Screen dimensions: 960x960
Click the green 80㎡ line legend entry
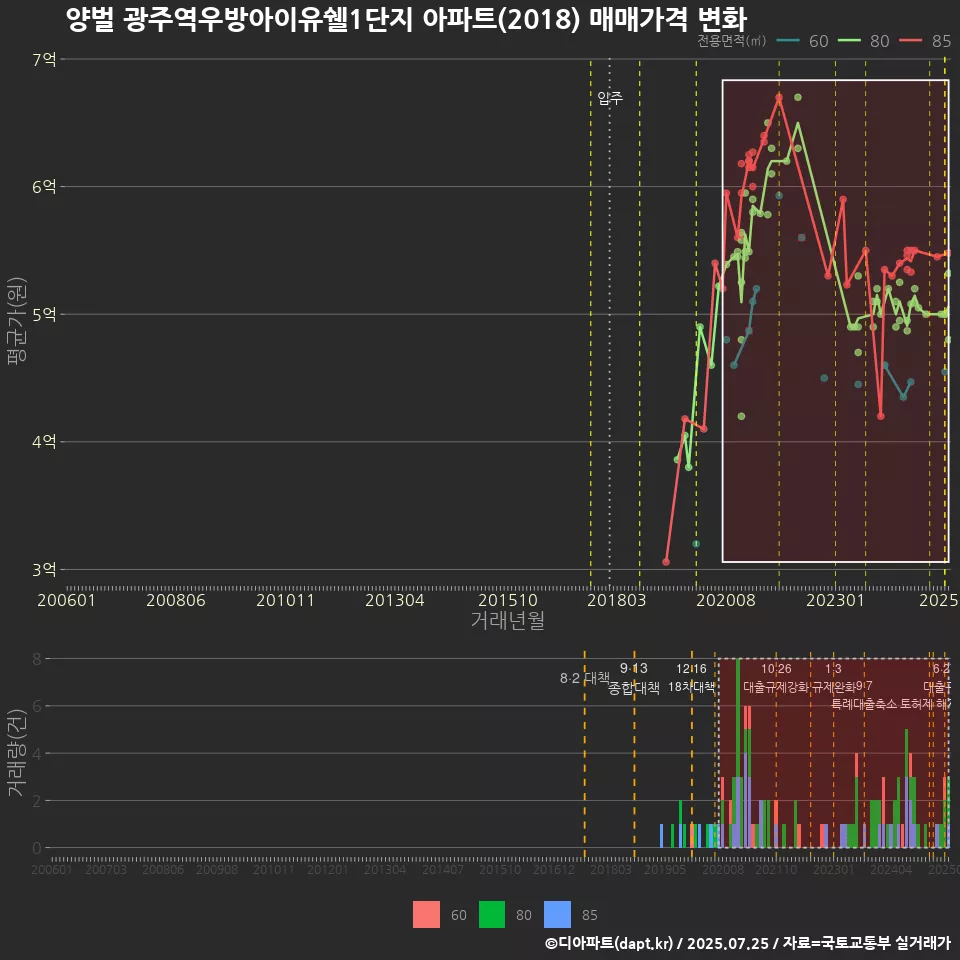point(863,41)
